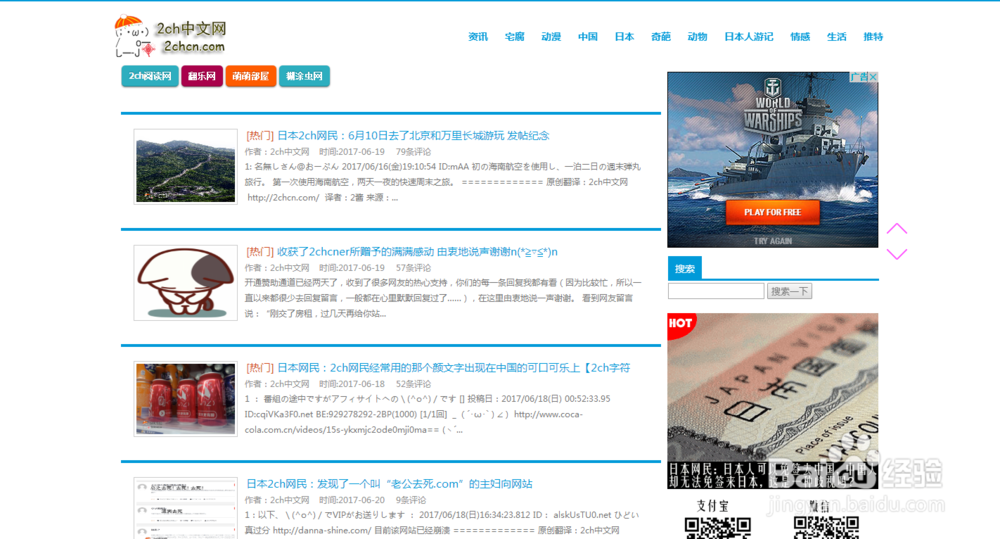The width and height of the screenshot is (1000, 539).
Task: Click the 萌萌部屋 orange button
Action: coord(251,76)
